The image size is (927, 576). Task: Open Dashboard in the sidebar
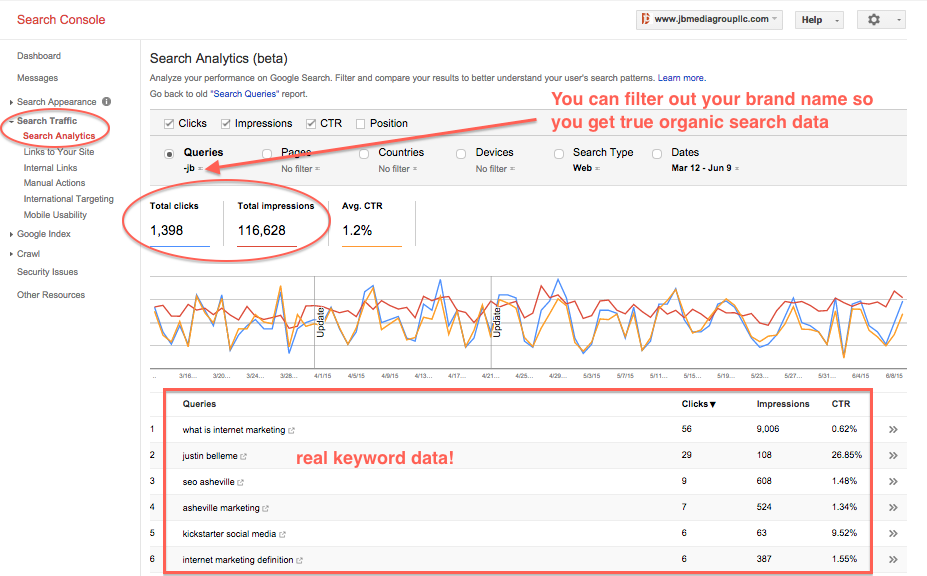click(38, 56)
